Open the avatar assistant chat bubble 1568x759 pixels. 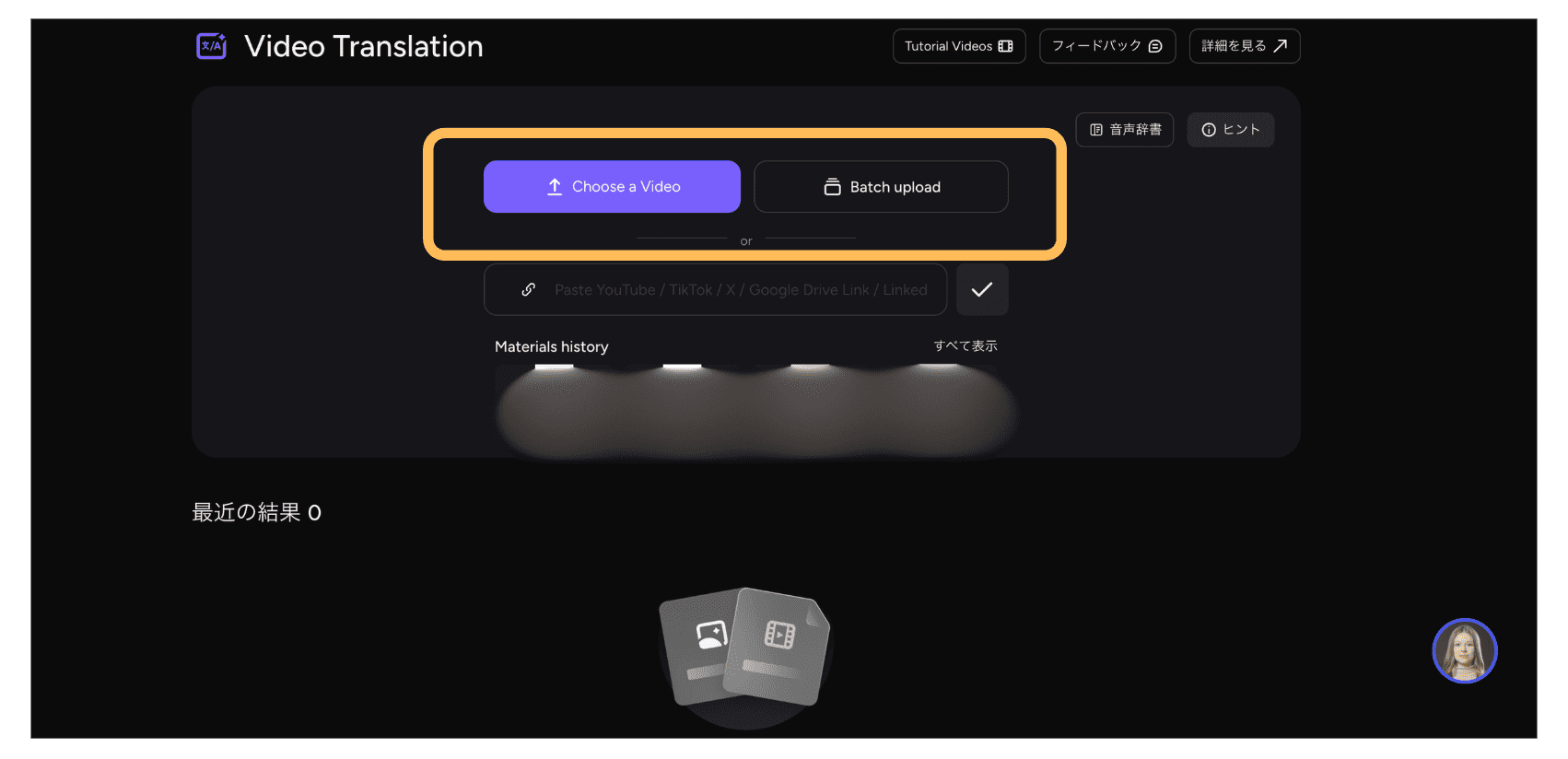coord(1464,651)
